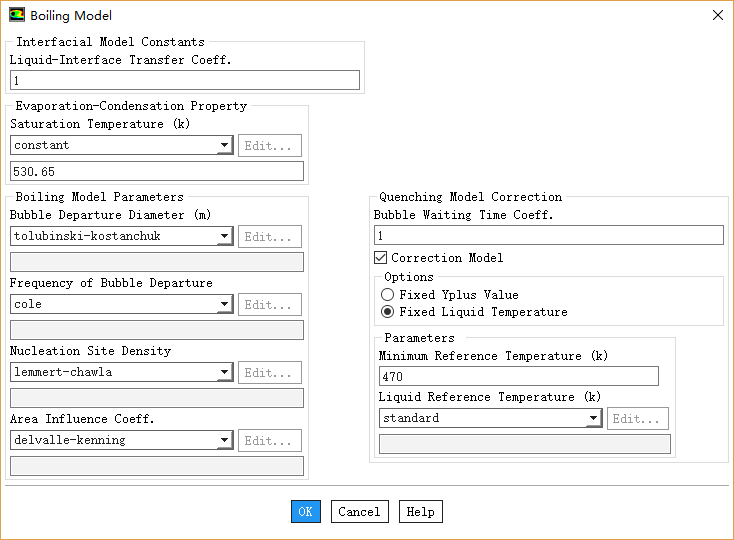Click the Saturation Temperature value field 530.65
This screenshot has width=734, height=540.
point(157,172)
